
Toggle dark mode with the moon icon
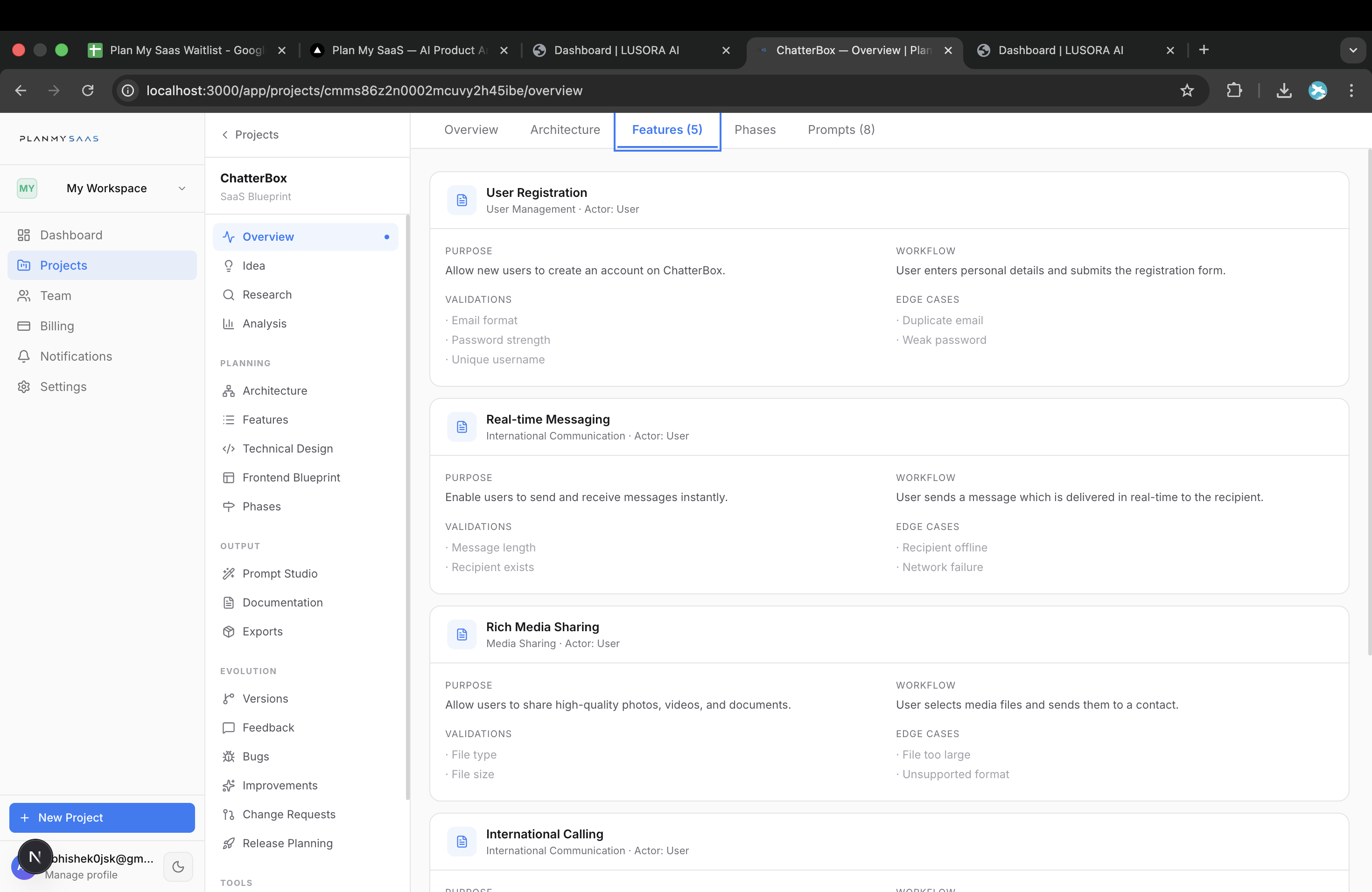pyautogui.click(x=177, y=867)
